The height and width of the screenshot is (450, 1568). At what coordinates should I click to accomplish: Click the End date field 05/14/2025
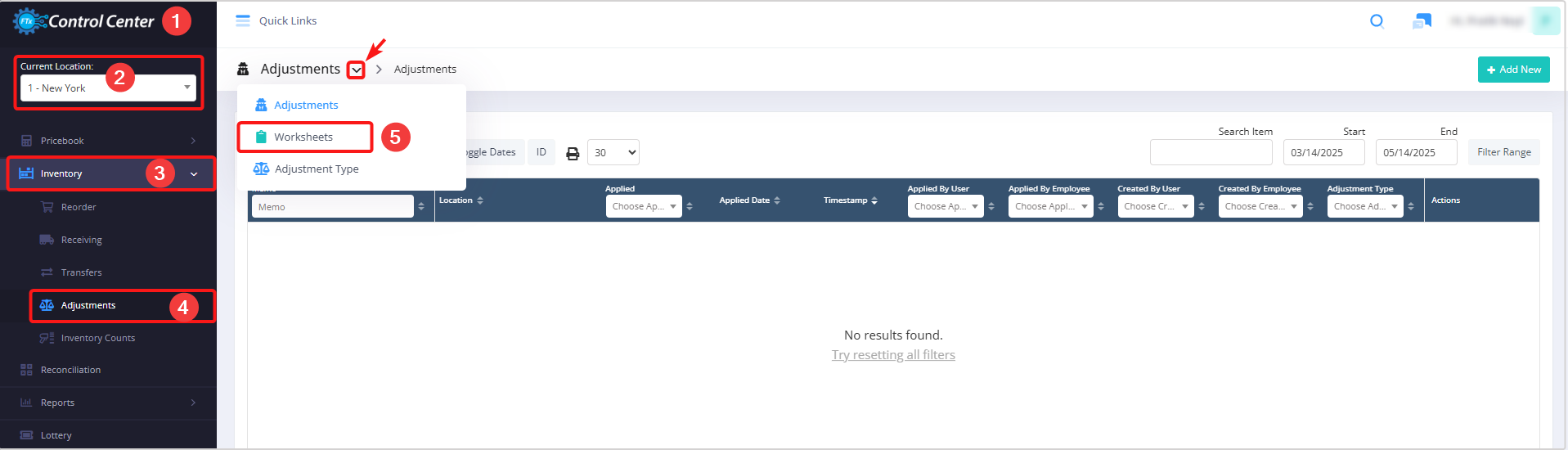click(1417, 152)
